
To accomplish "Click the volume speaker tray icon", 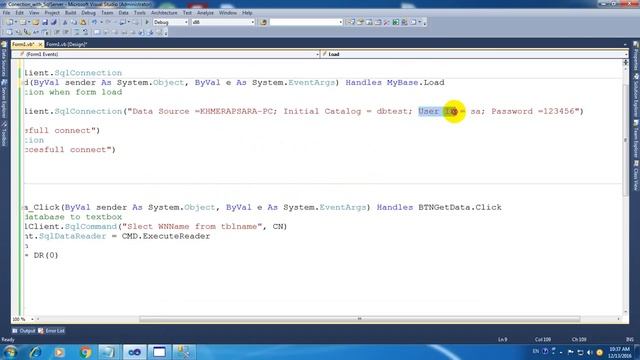I will coord(590,352).
